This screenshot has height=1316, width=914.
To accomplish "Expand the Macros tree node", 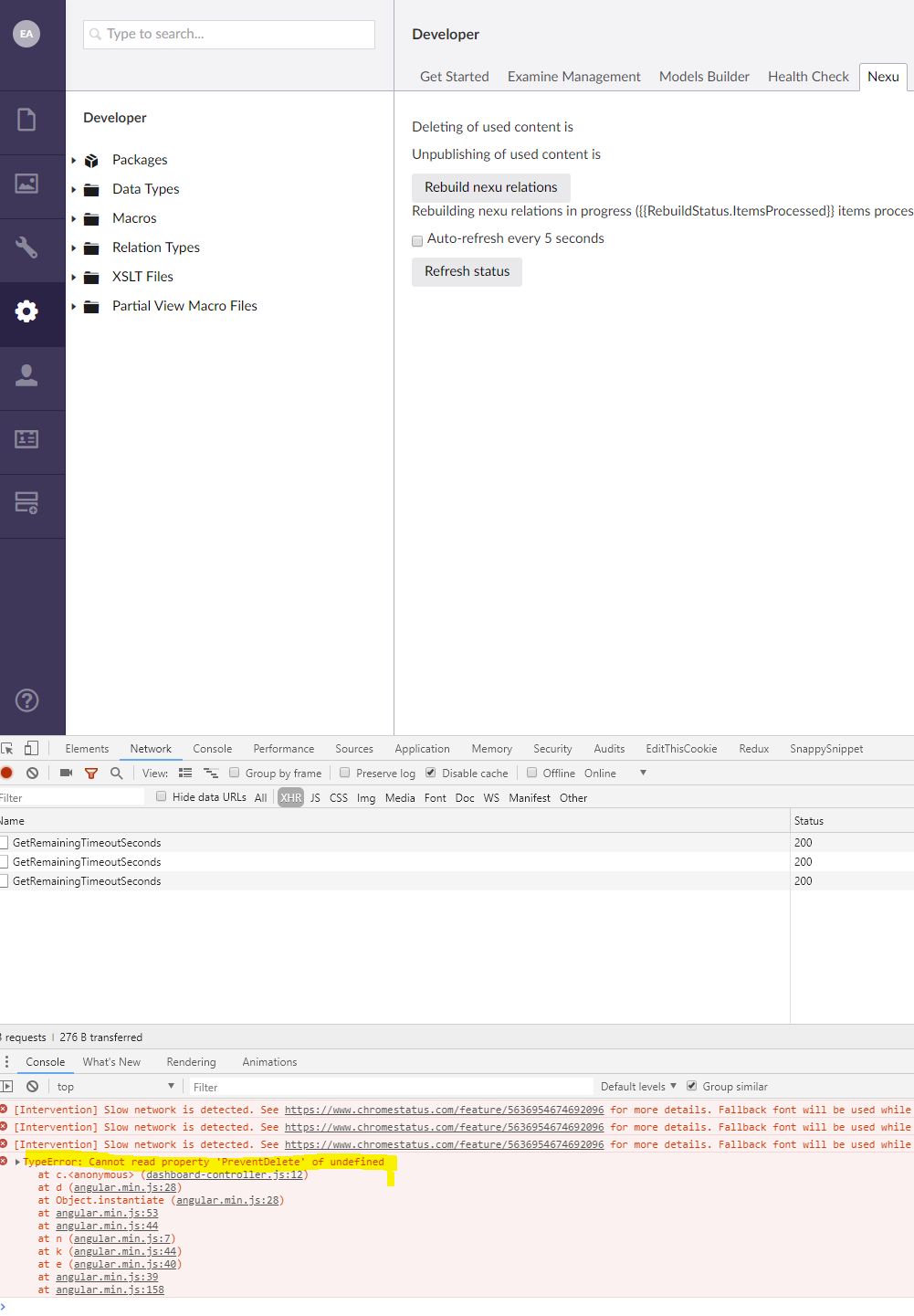I will pos(74,219).
